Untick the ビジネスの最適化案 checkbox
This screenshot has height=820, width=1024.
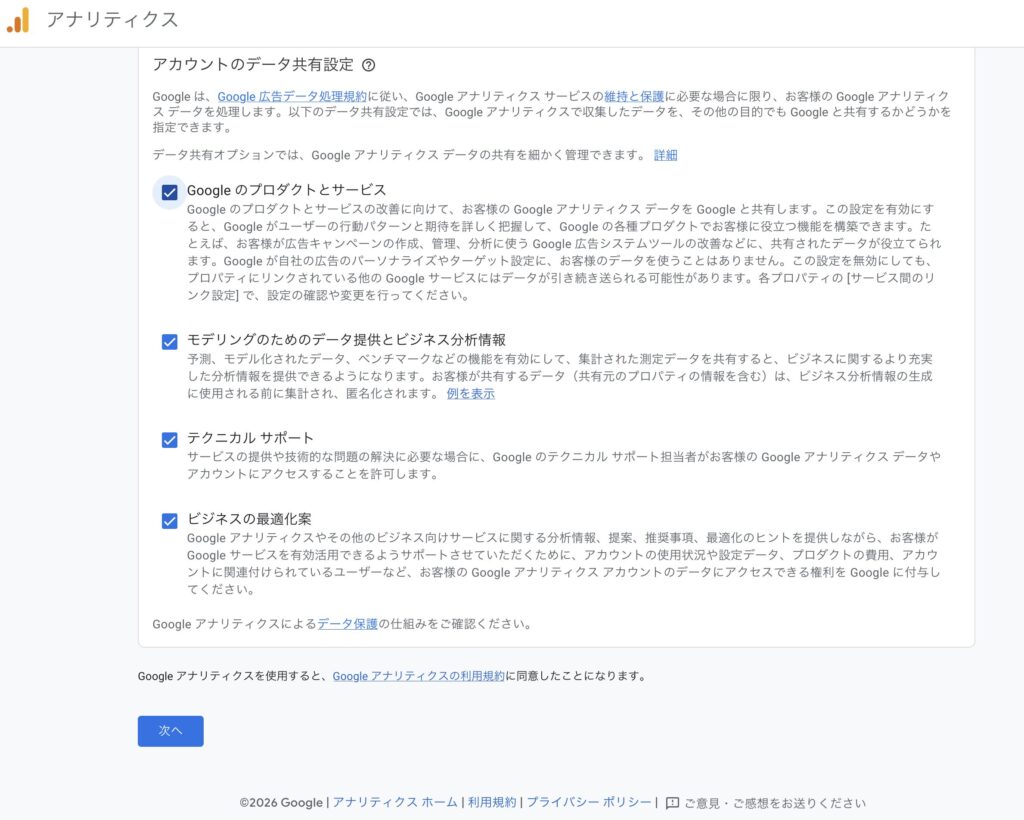170,521
